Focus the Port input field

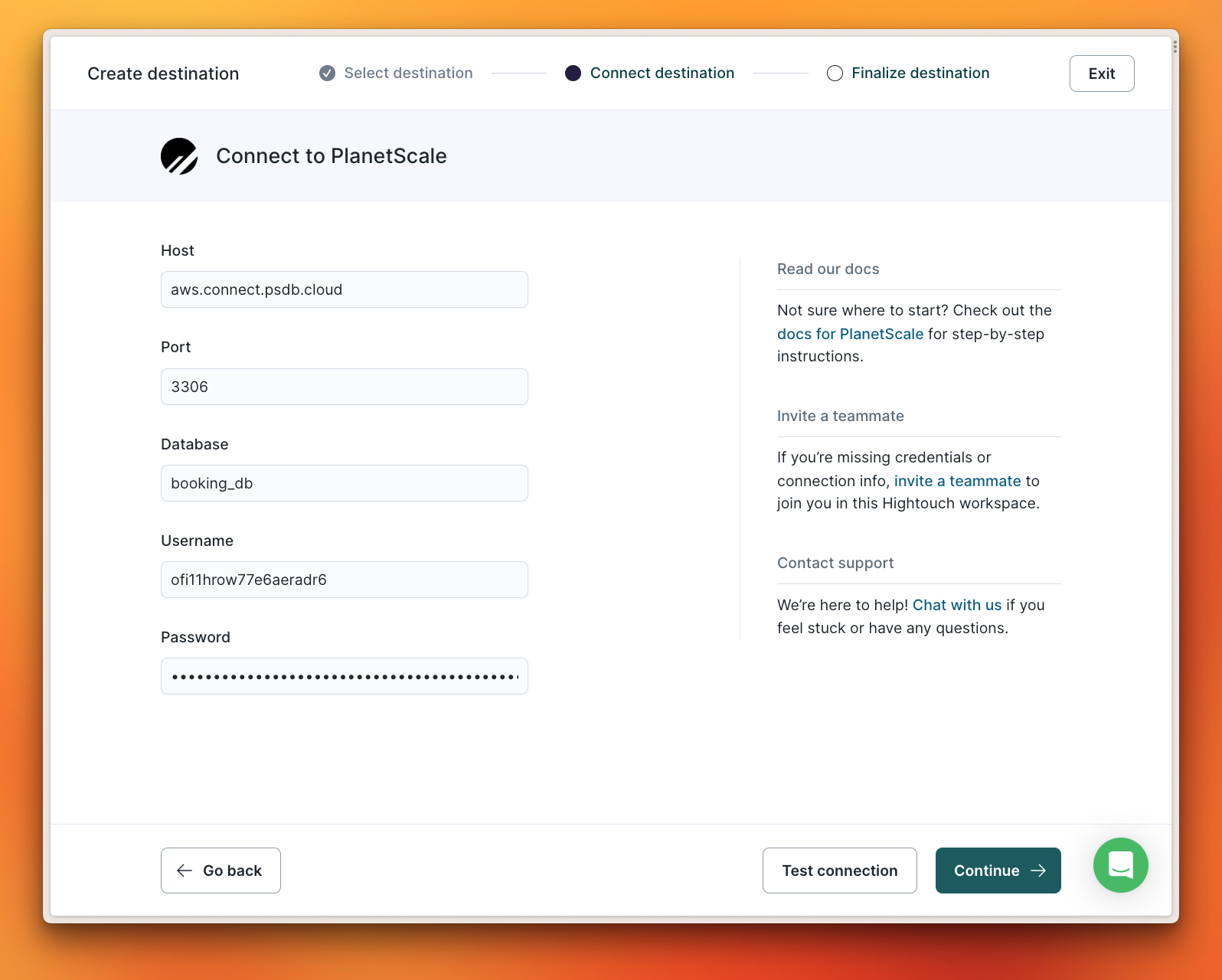pos(345,387)
